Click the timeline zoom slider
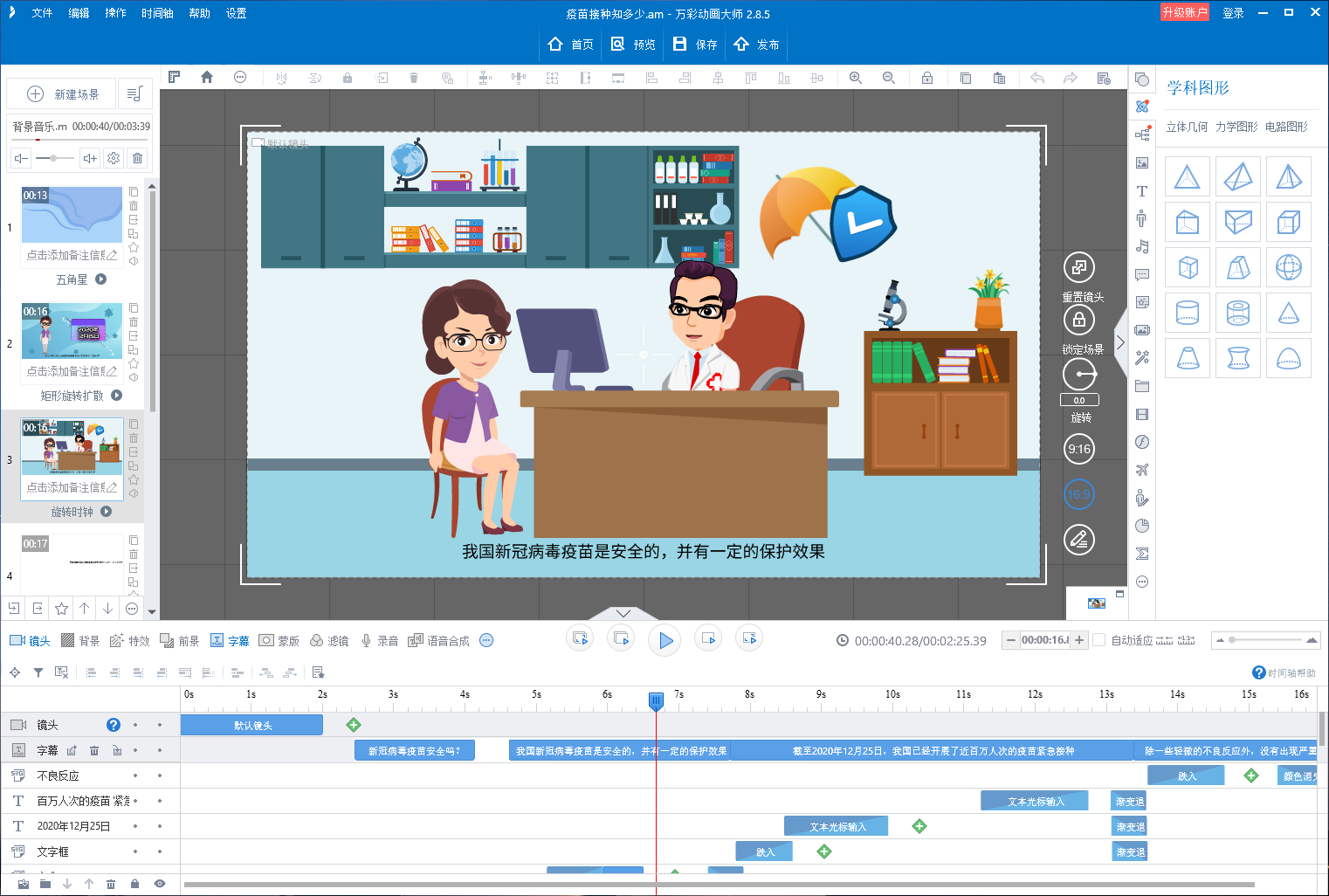Viewport: 1329px width, 896px height. point(1233,640)
